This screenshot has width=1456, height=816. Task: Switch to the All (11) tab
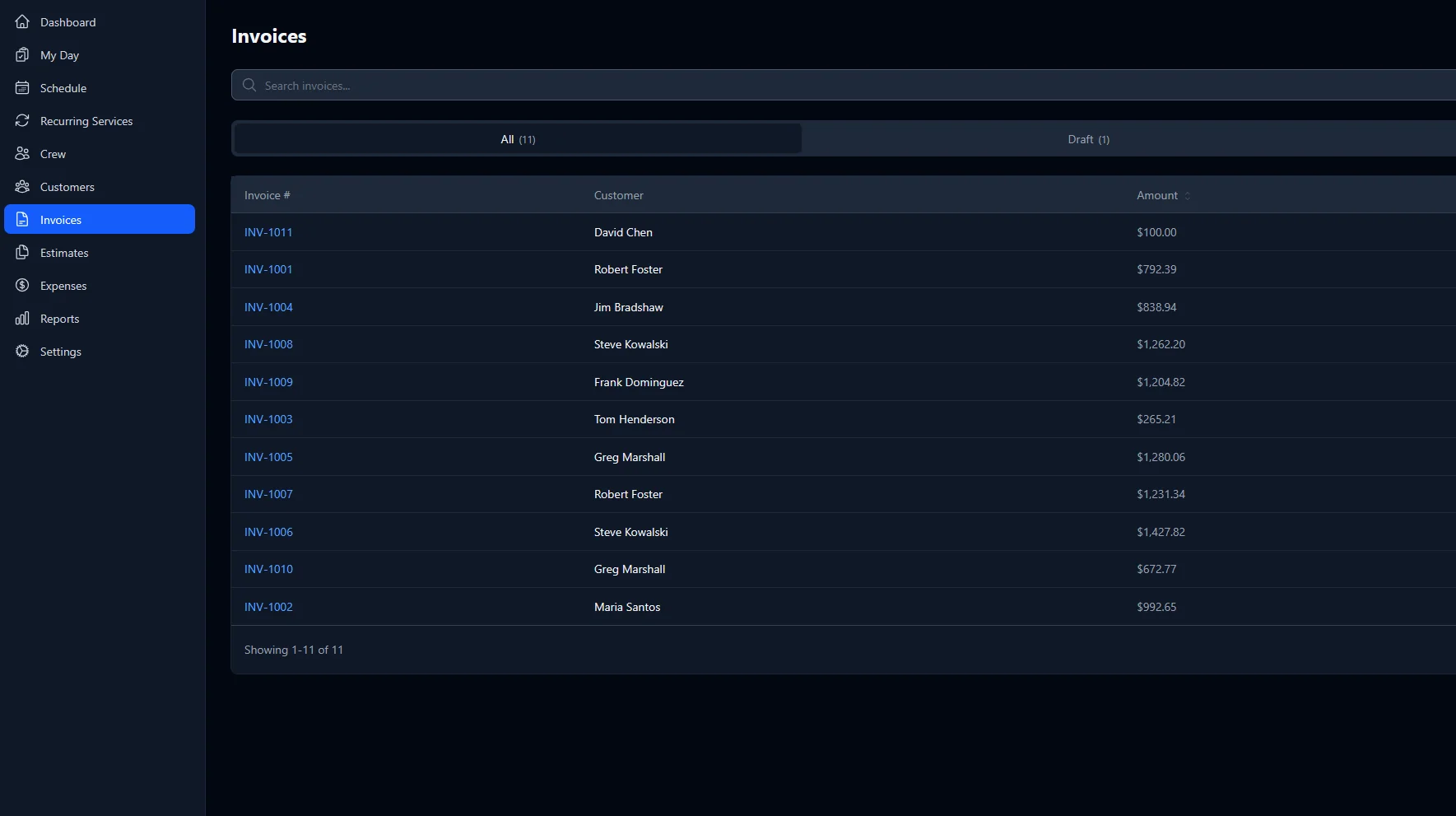click(x=518, y=139)
